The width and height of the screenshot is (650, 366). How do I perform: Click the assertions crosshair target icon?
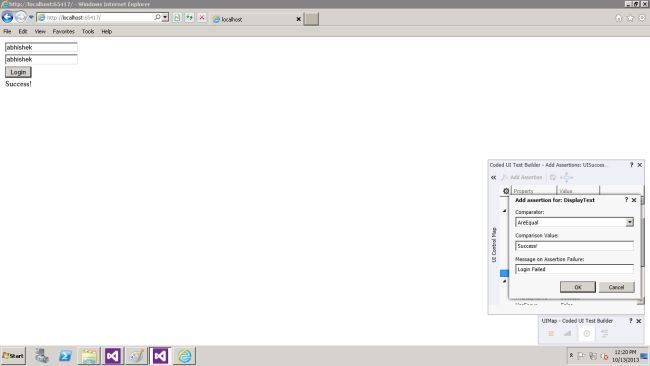566,177
